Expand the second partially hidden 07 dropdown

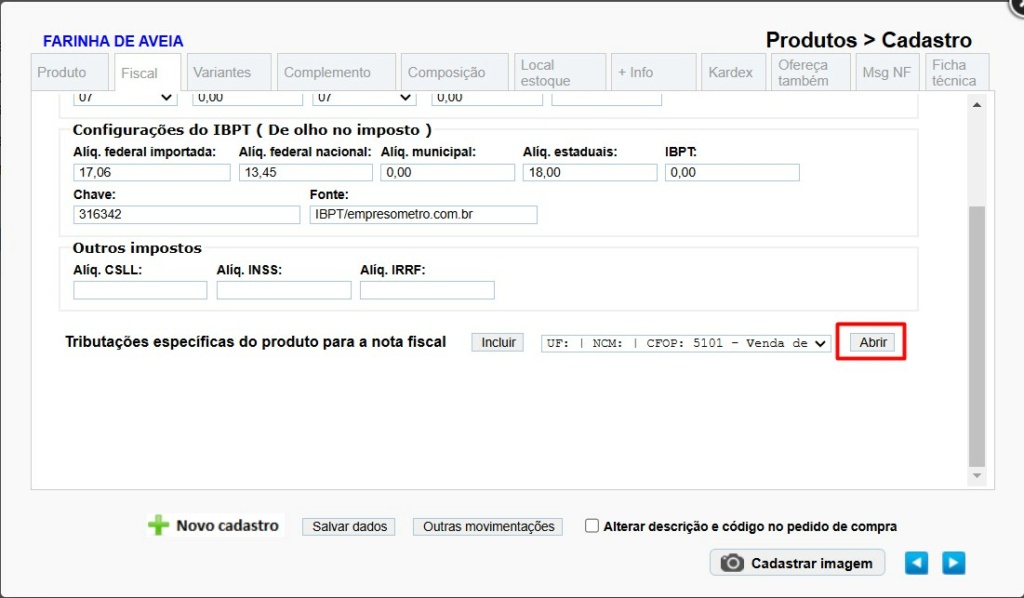point(364,98)
